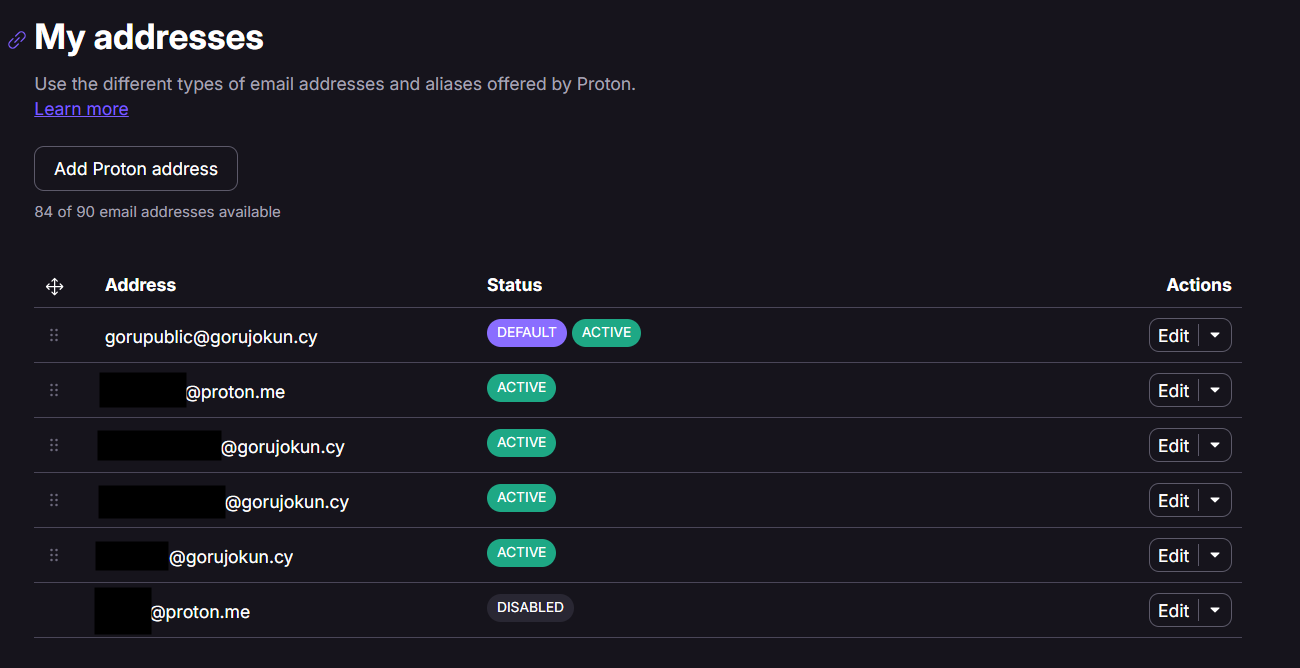Click the move arrows icon in table header
This screenshot has height=668, width=1300.
click(55, 287)
